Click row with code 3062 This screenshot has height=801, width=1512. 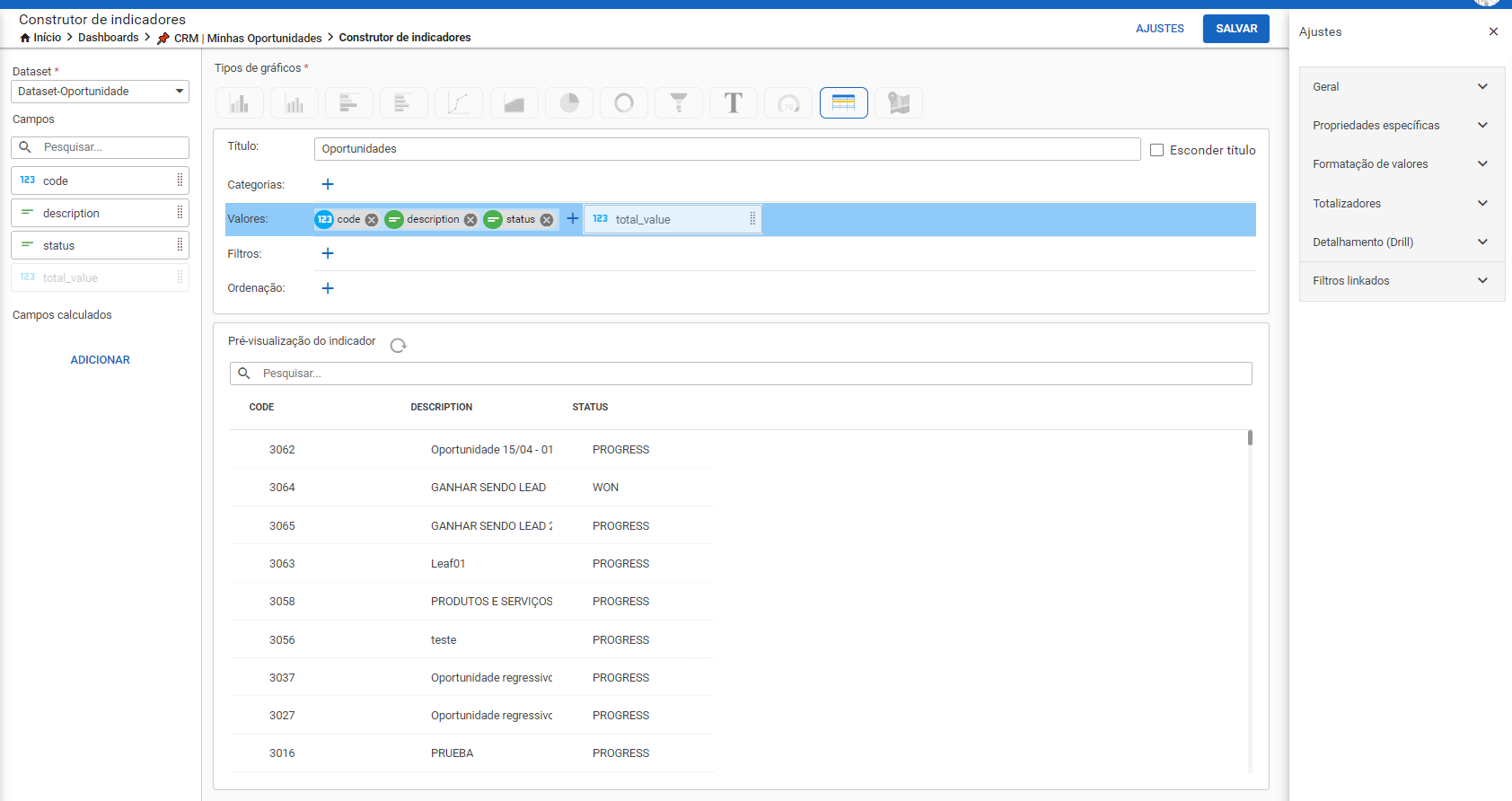pos(472,450)
